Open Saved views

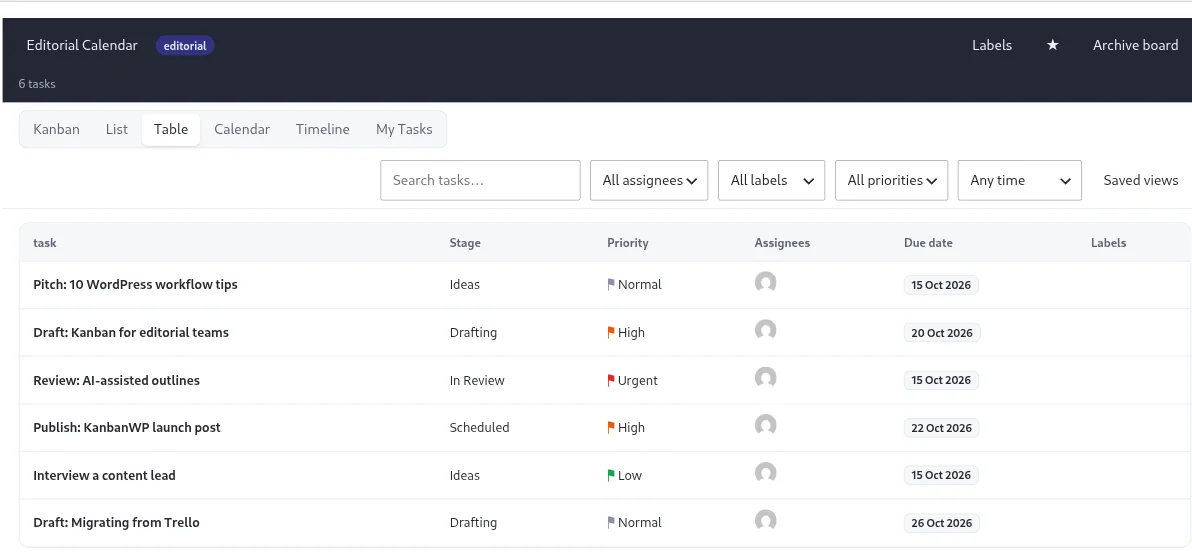point(1141,180)
